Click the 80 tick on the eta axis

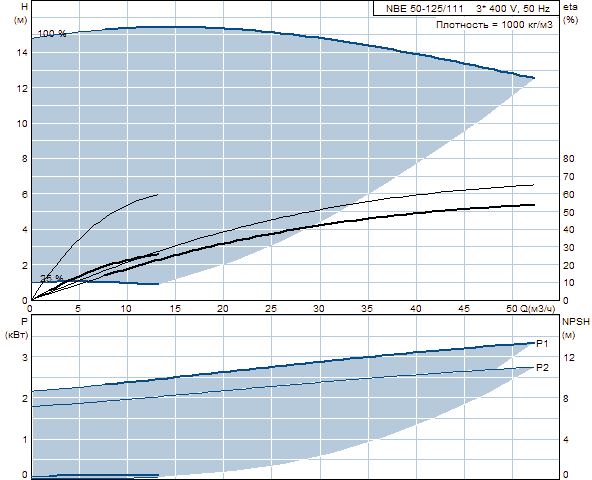[x=569, y=159]
